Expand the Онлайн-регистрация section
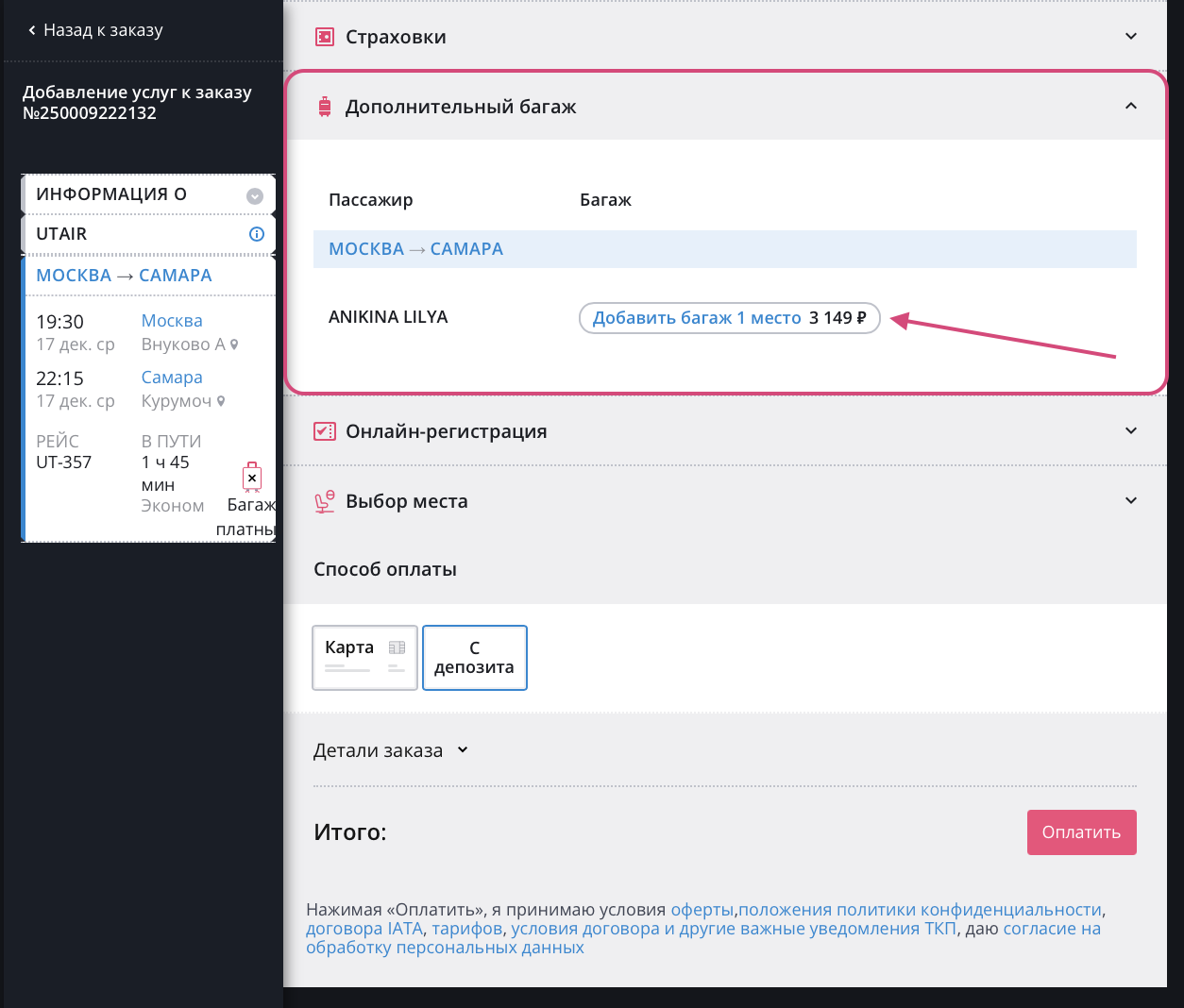1184x1008 pixels. tap(1131, 431)
